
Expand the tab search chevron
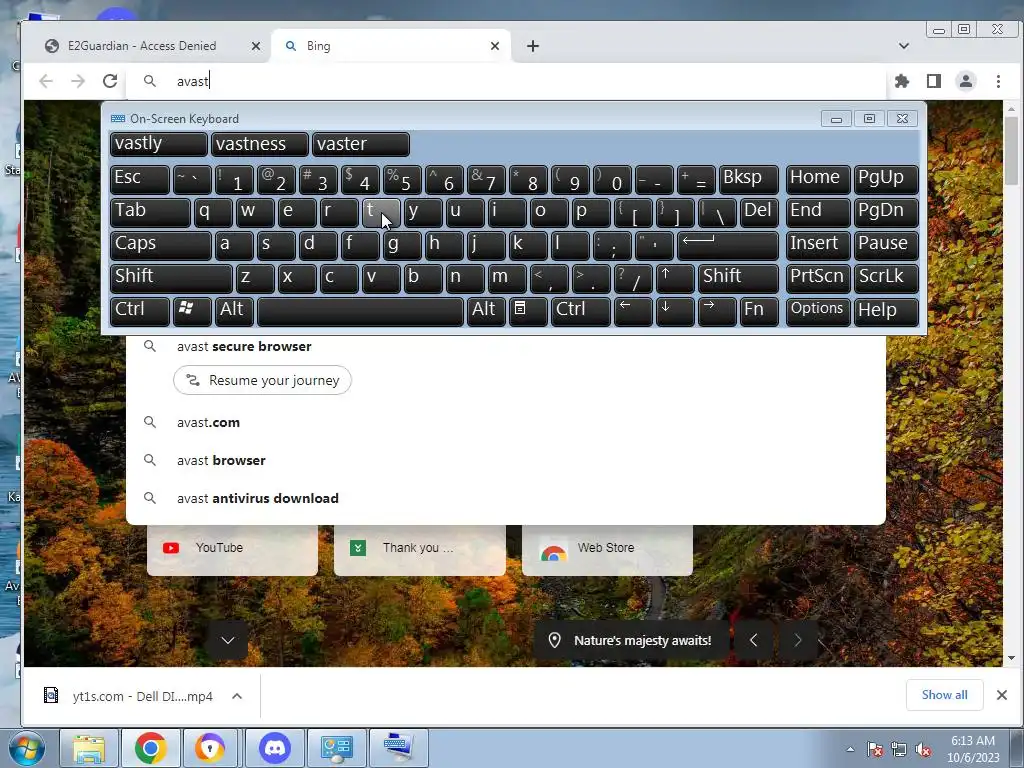coord(904,46)
